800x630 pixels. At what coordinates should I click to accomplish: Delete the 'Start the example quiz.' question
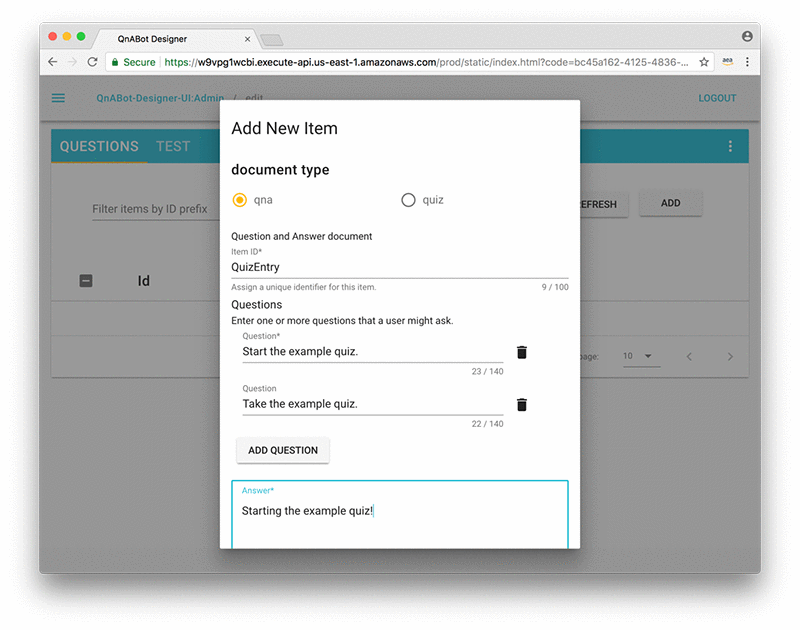click(x=521, y=352)
